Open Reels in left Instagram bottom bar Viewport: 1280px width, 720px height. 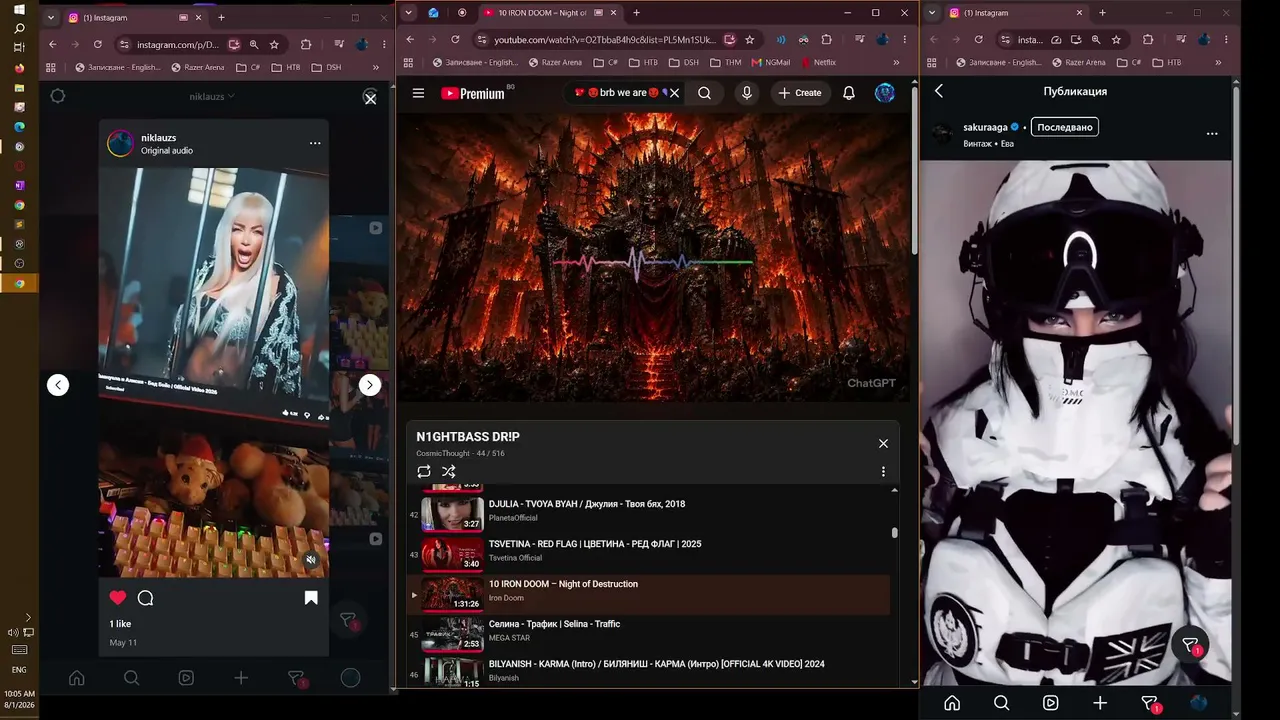(x=186, y=678)
